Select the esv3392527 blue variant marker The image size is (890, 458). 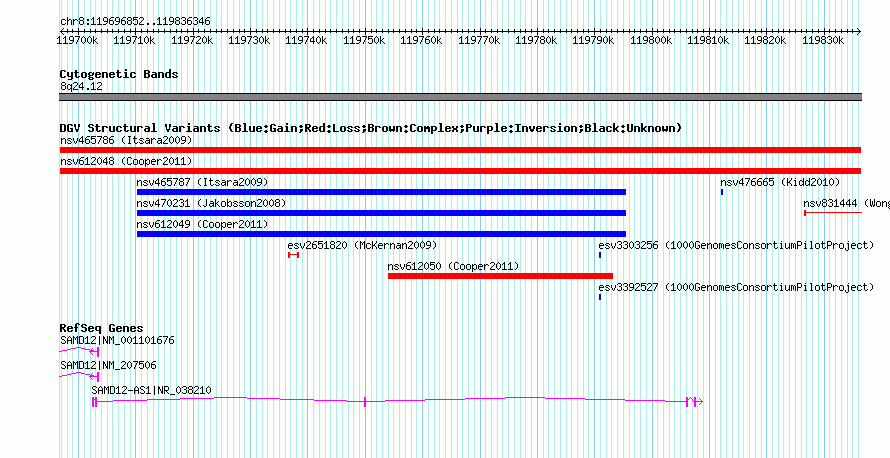click(600, 297)
